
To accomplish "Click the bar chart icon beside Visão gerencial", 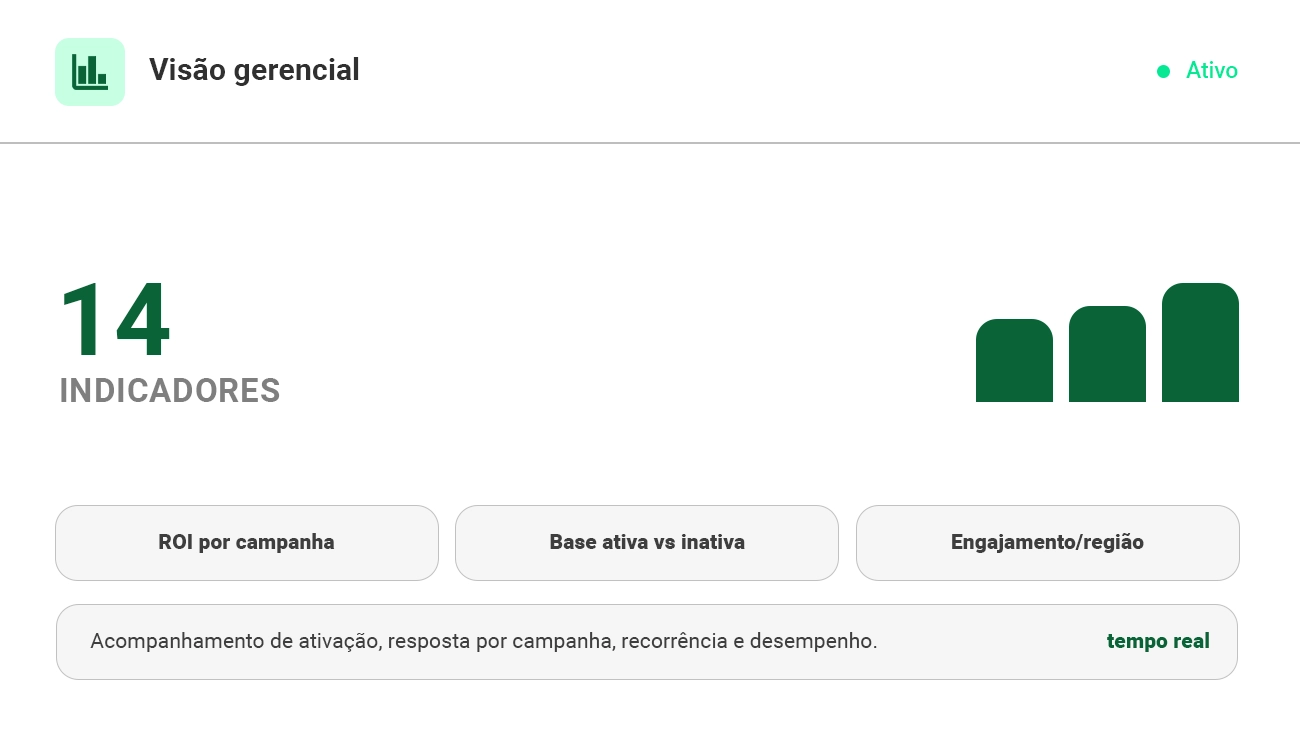I will 90,71.
